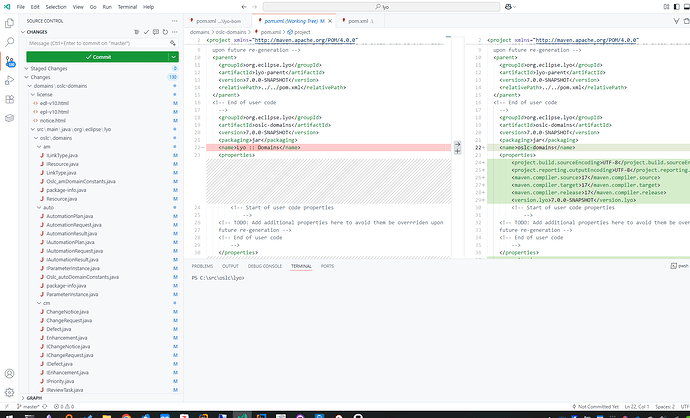690x418 pixels.
Task: Click the Refresh icon in CHANGES header
Action: coord(165,32)
